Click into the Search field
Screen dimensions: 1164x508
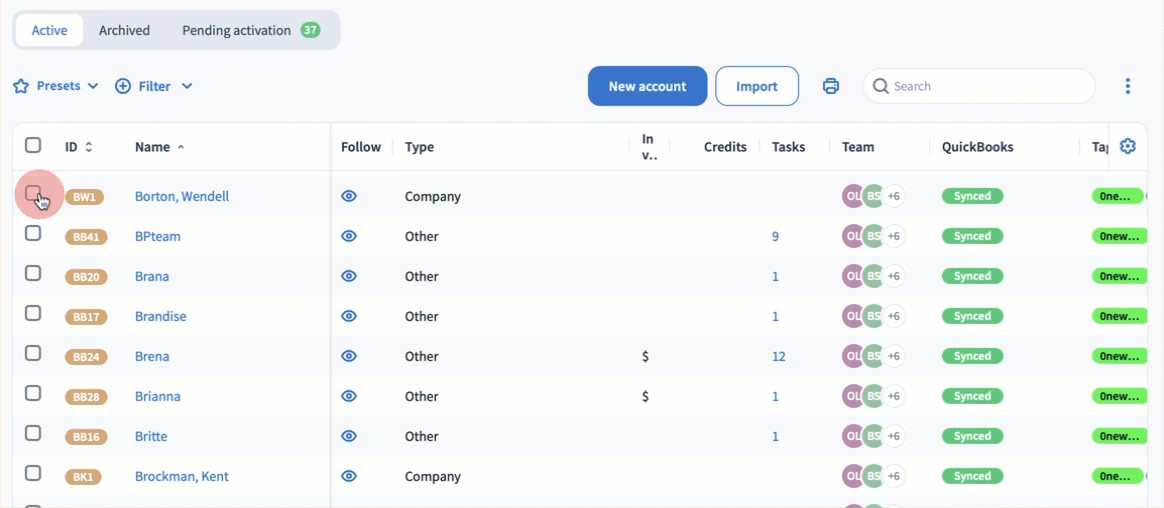985,86
